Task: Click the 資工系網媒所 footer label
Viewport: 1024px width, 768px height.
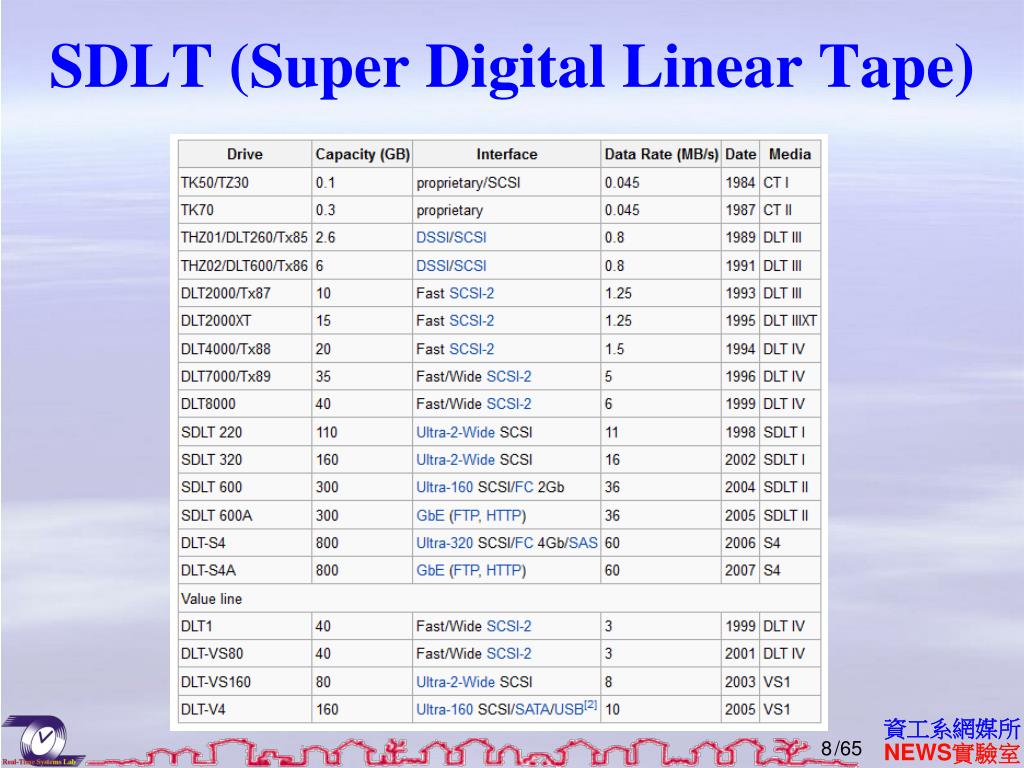Action: [952, 729]
